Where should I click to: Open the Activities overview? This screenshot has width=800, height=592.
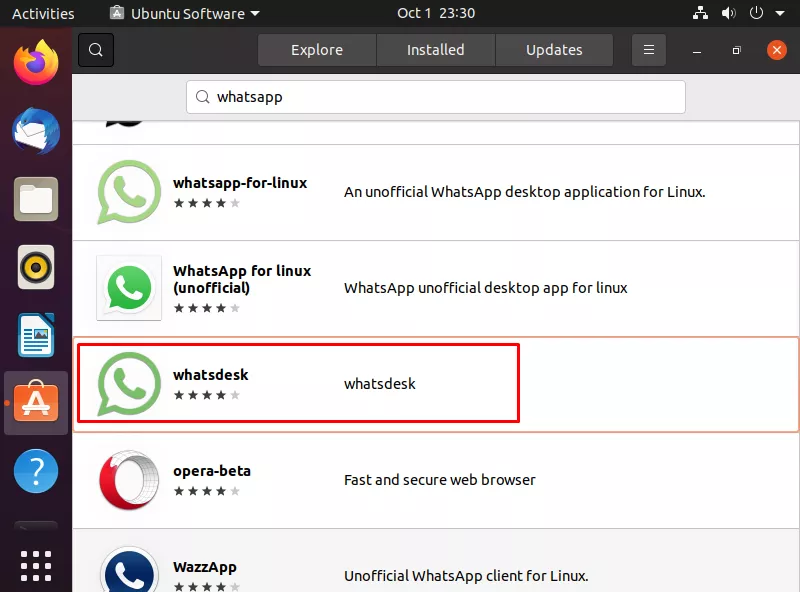43,14
